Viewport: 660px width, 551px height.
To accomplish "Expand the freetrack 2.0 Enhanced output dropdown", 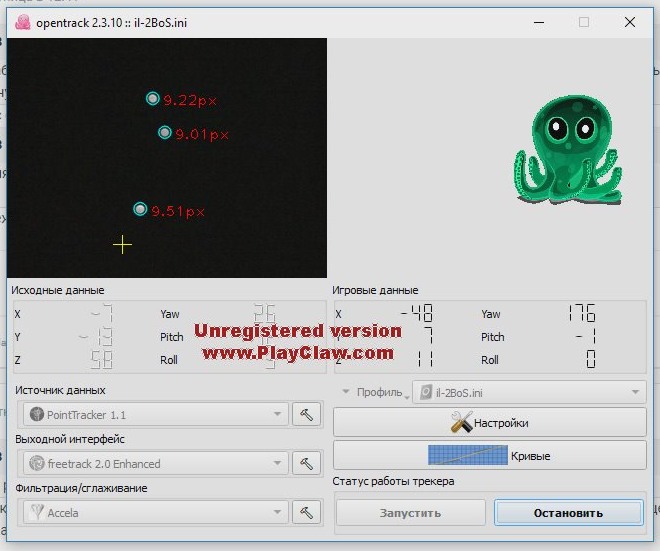I will coord(156,463).
